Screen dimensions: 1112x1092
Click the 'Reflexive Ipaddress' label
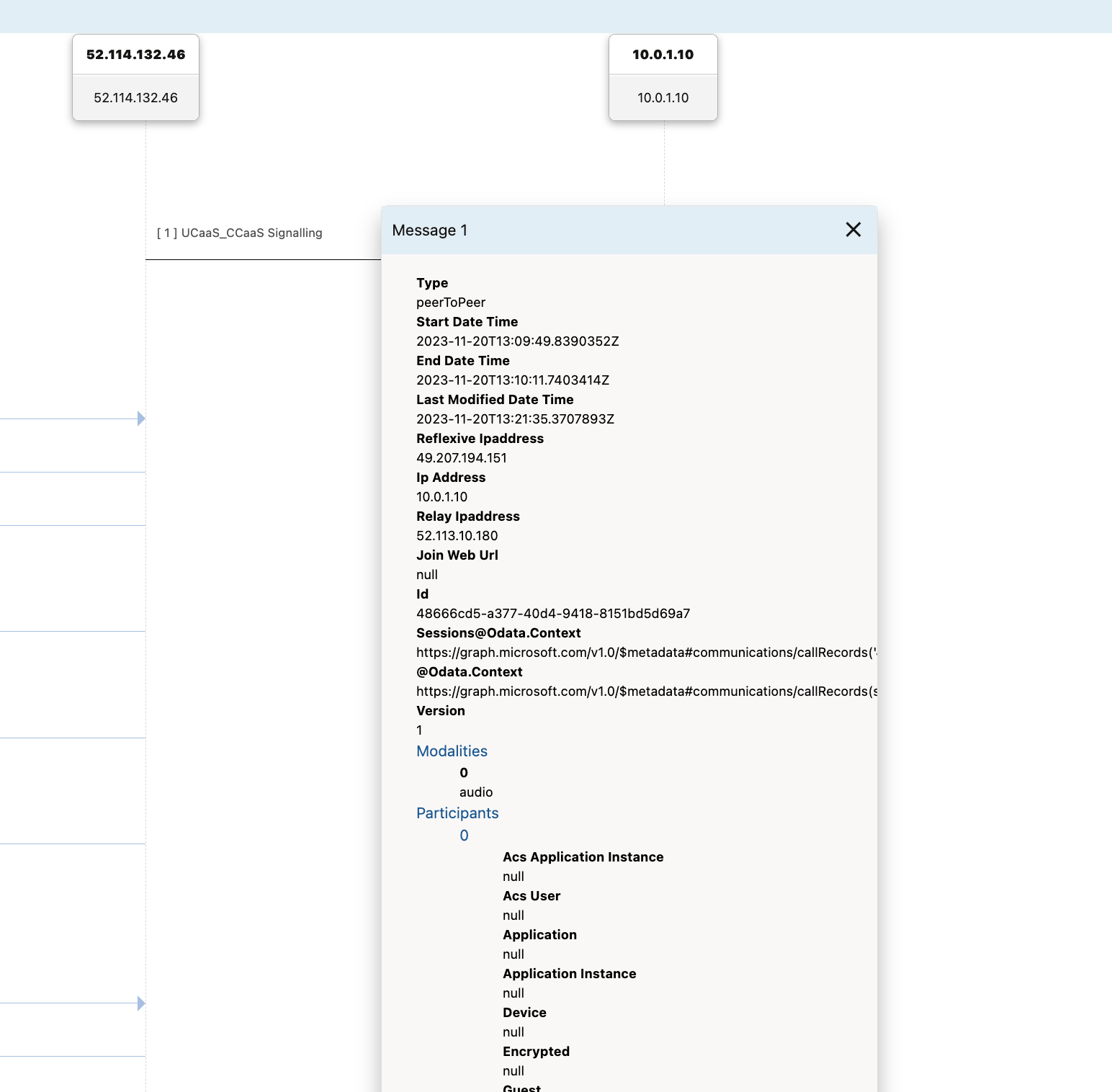click(x=480, y=439)
